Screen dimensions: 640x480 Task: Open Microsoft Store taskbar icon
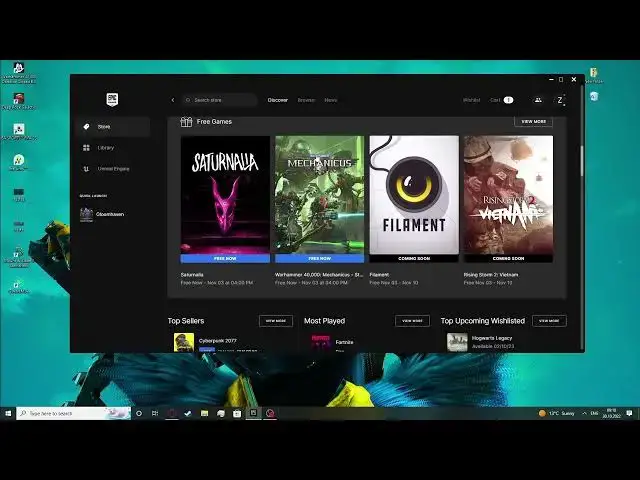pyautogui.click(x=237, y=413)
